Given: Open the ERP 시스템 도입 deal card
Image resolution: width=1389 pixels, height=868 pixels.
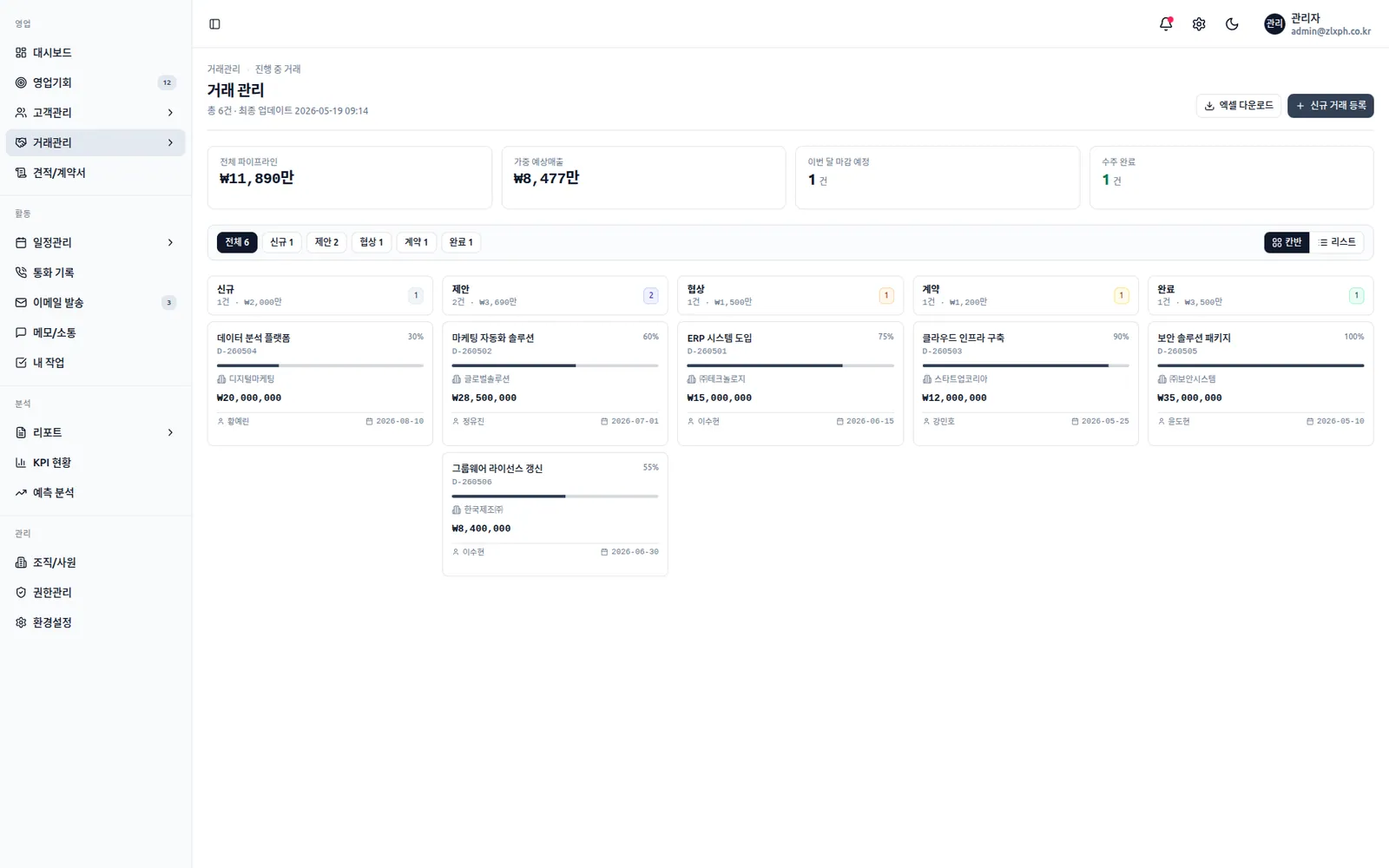Looking at the screenshot, I should [x=790, y=384].
